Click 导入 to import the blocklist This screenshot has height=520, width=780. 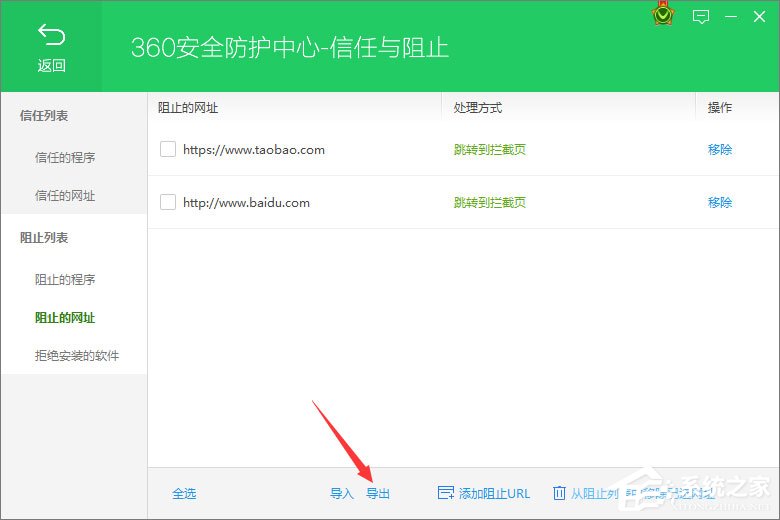point(342,493)
